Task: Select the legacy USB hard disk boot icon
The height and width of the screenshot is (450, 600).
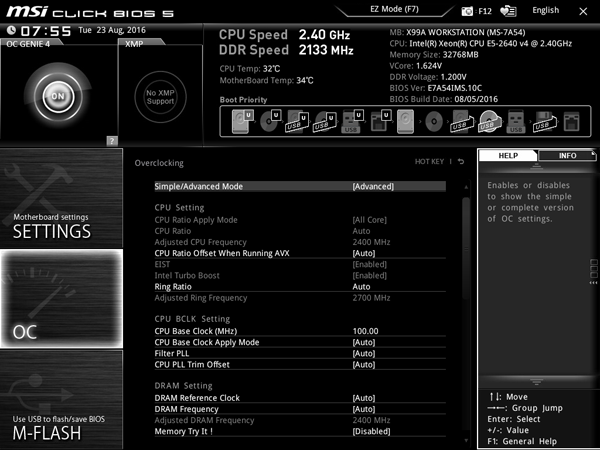Action: pyautogui.click(x=461, y=121)
